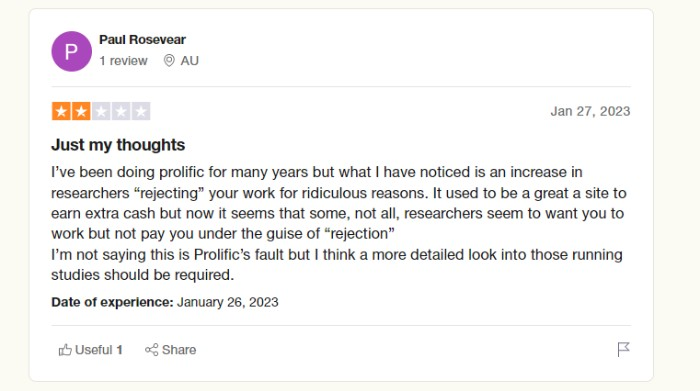Click the third grey rating star
Image resolution: width=700 pixels, height=391 pixels.
(101, 111)
